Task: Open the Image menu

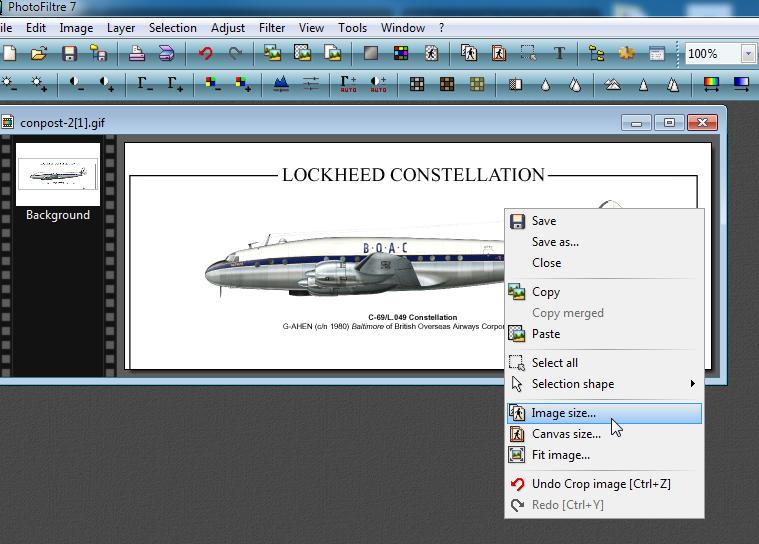Action: coord(76,28)
